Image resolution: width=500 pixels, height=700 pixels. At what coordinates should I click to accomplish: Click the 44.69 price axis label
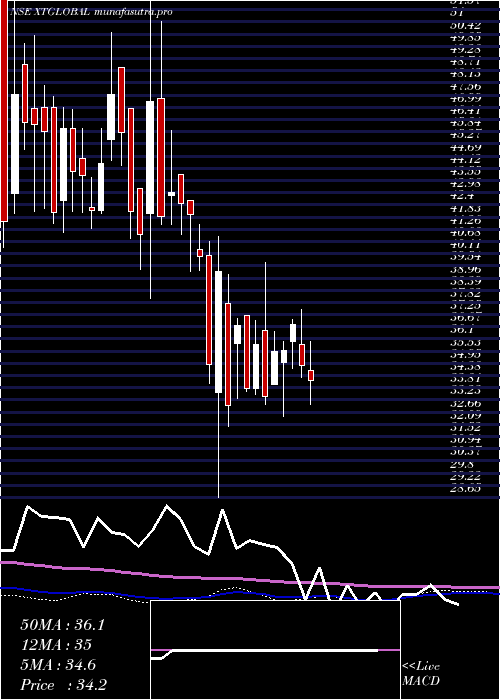coord(465,147)
